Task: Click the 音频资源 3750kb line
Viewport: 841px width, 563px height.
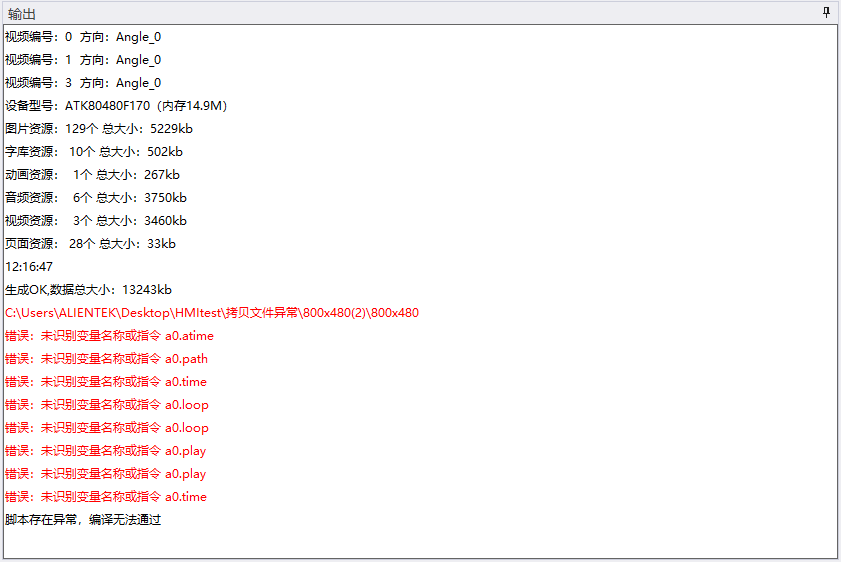Action: click(x=96, y=198)
